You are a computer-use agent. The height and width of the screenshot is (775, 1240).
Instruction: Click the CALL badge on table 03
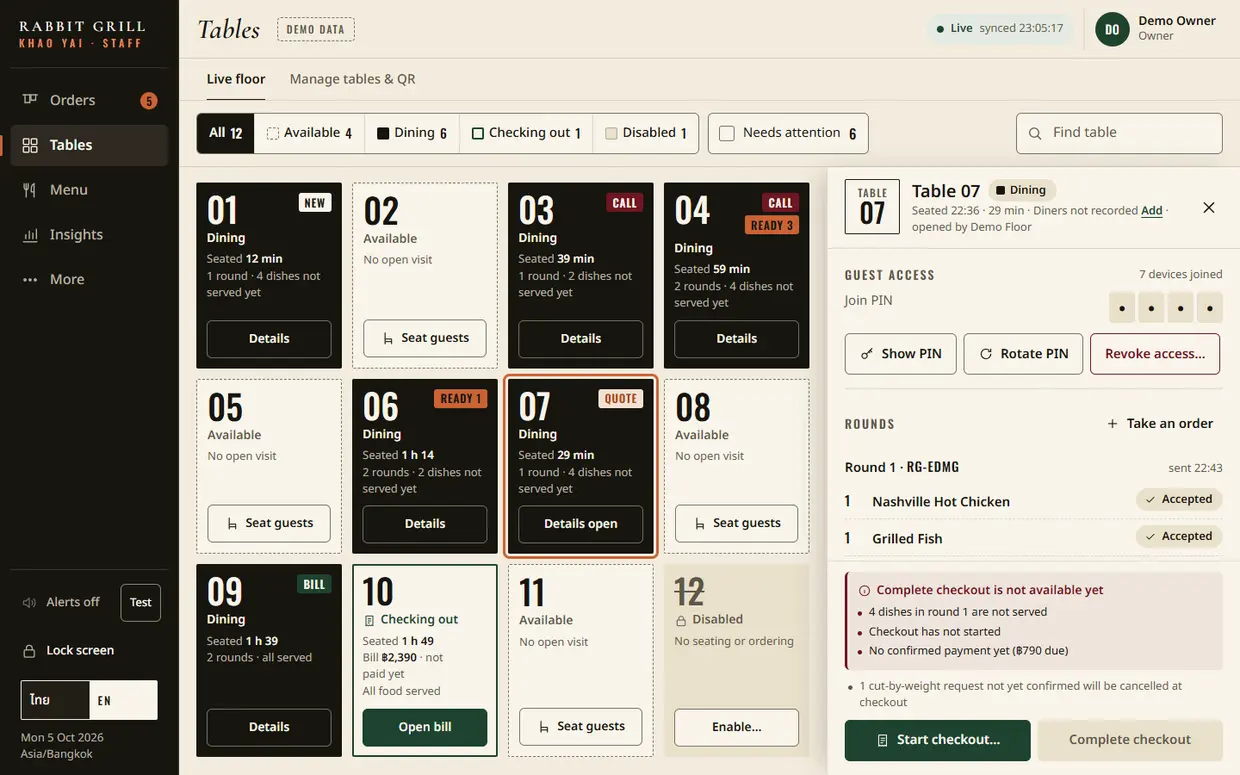pyautogui.click(x=625, y=203)
